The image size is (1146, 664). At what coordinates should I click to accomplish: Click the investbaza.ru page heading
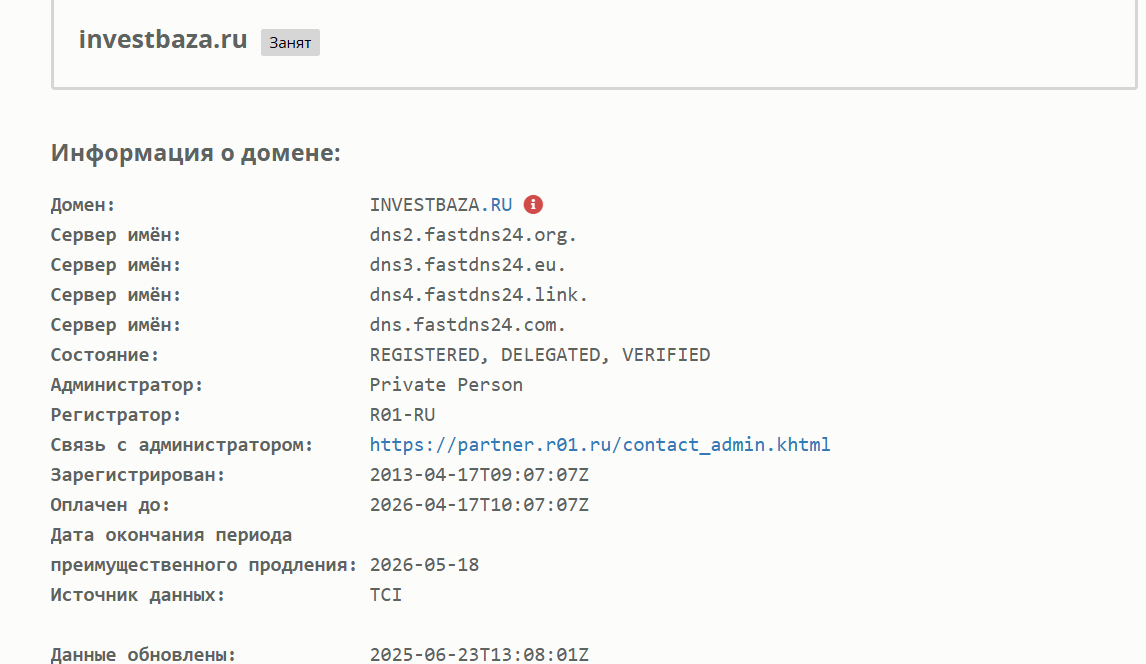(163, 40)
